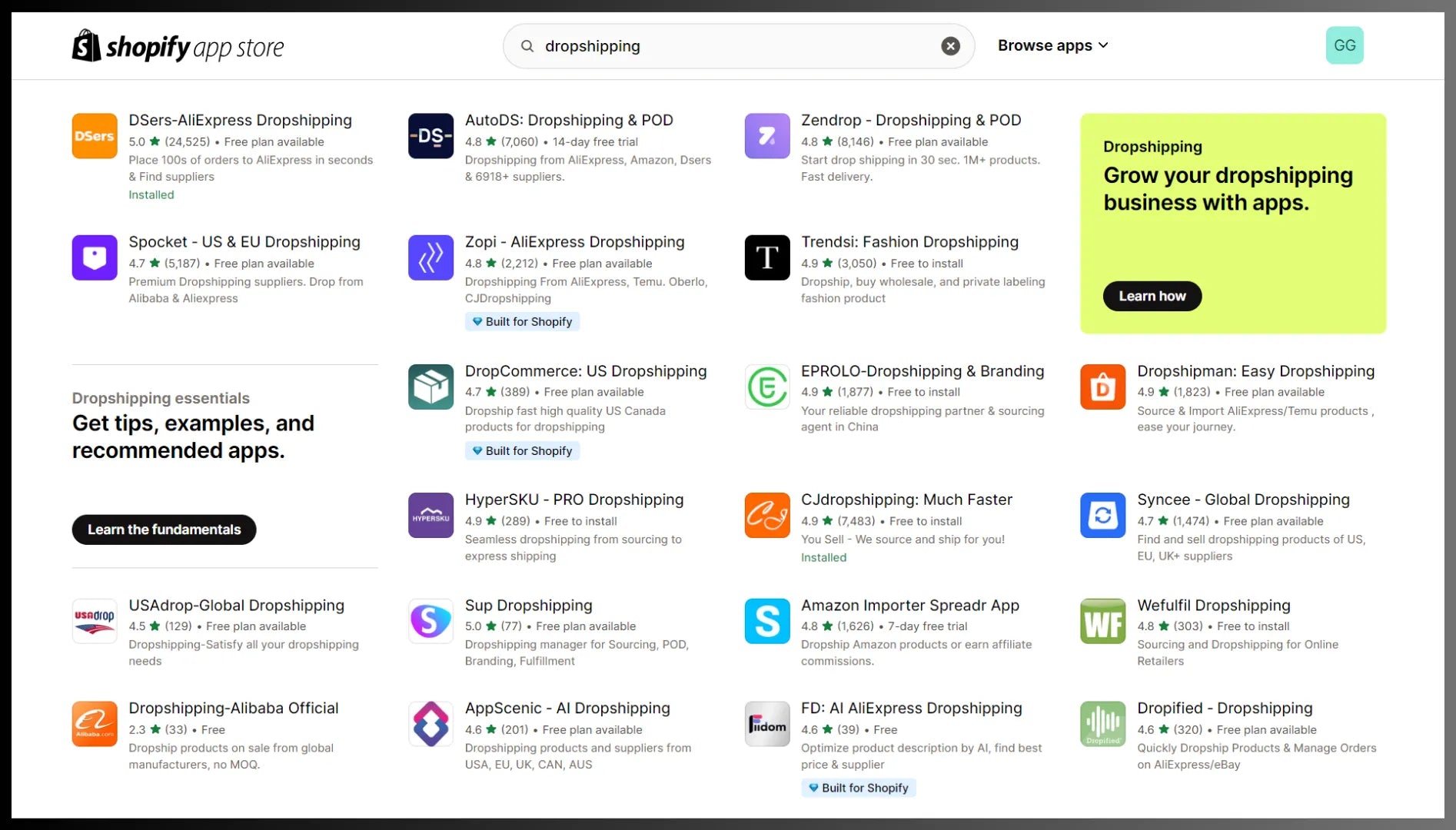
Task: Clear the dropshipping search text
Action: click(x=950, y=46)
